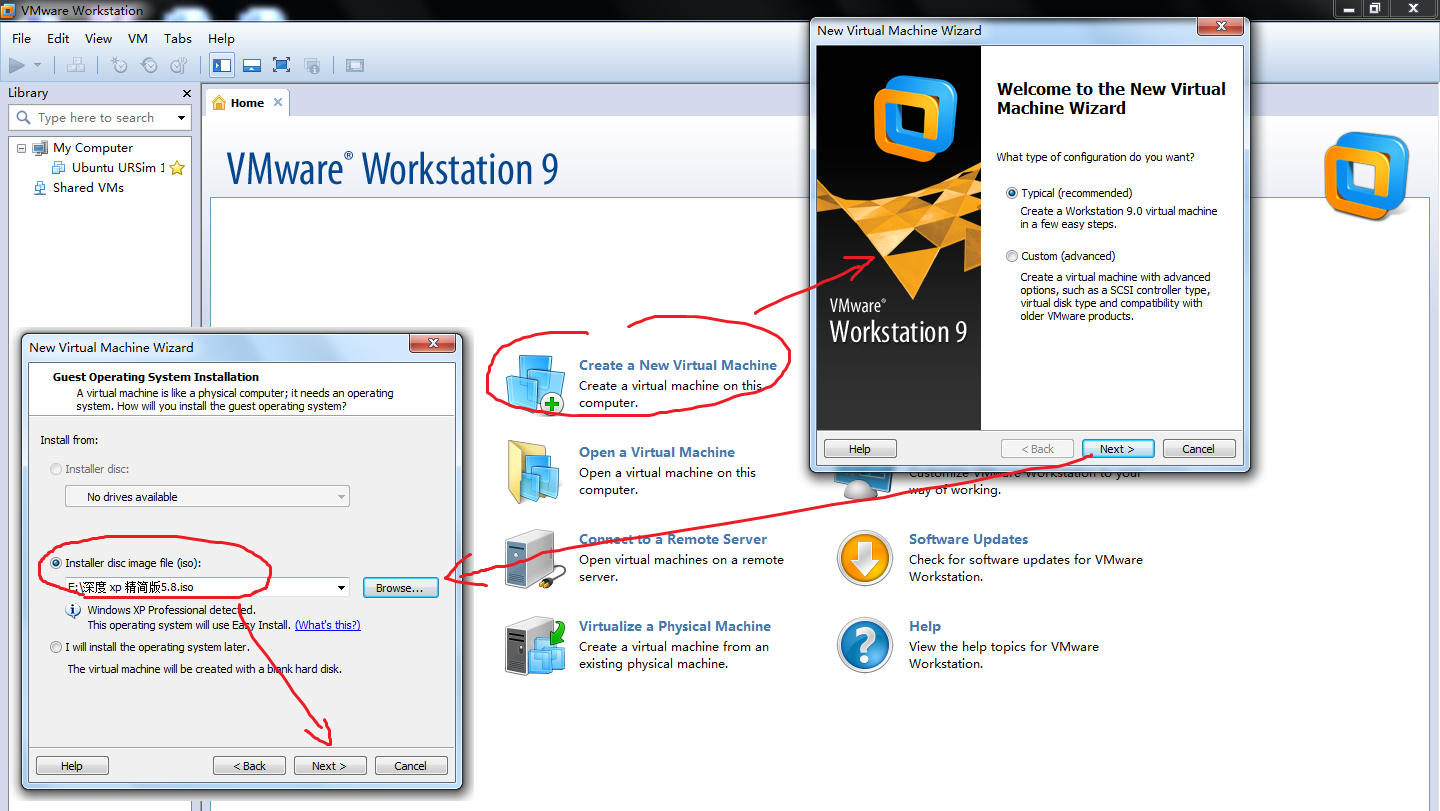The image size is (1440, 811).
Task: Select the Custom (advanced) radio button
Action: (1012, 256)
